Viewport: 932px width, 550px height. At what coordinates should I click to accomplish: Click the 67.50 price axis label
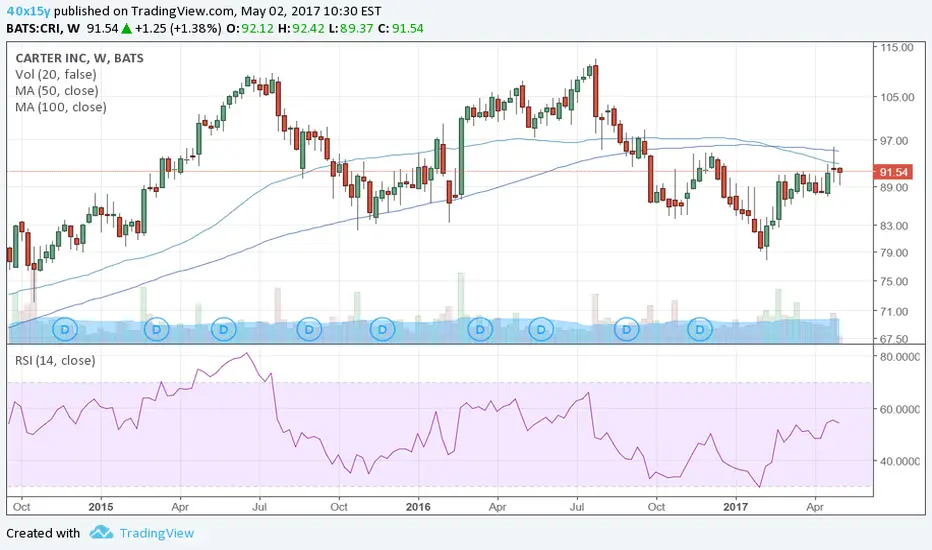894,339
